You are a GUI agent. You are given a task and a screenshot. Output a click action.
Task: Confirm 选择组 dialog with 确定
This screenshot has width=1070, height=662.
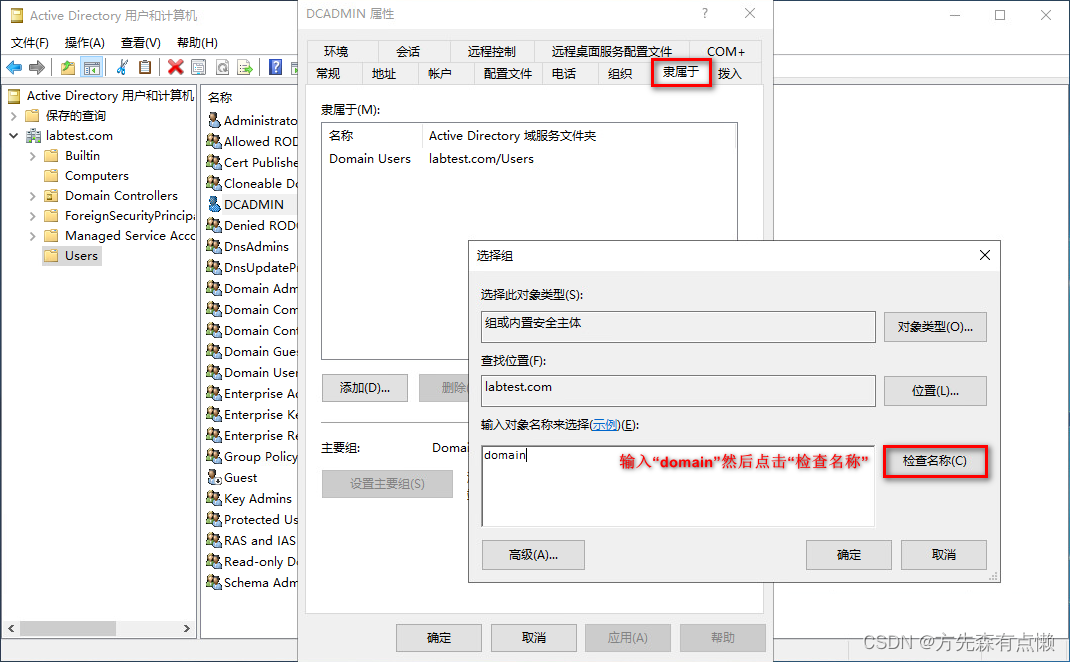[848, 555]
